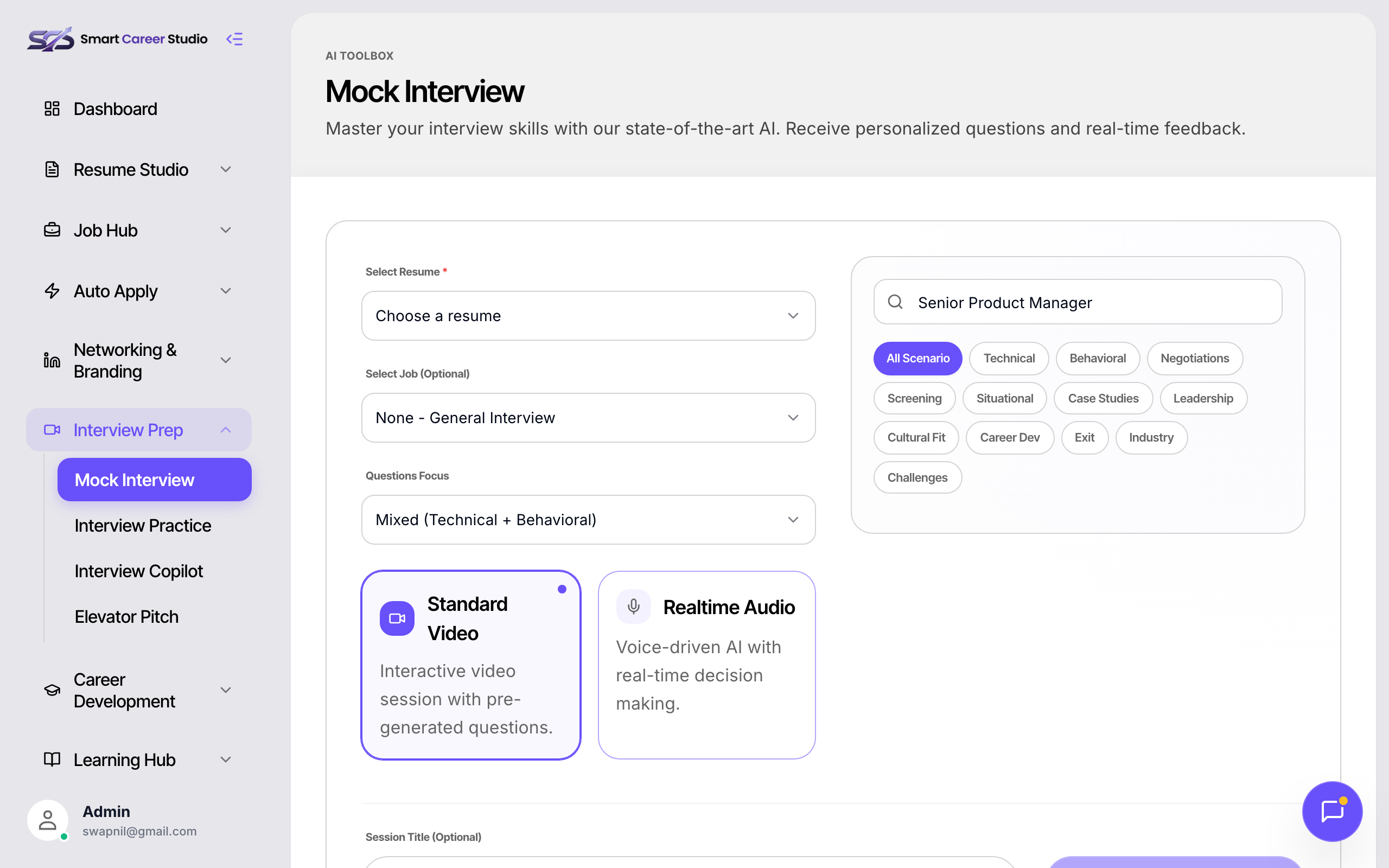Click the Mock Interview page heading
The width and height of the screenshot is (1389, 868).
(x=425, y=91)
